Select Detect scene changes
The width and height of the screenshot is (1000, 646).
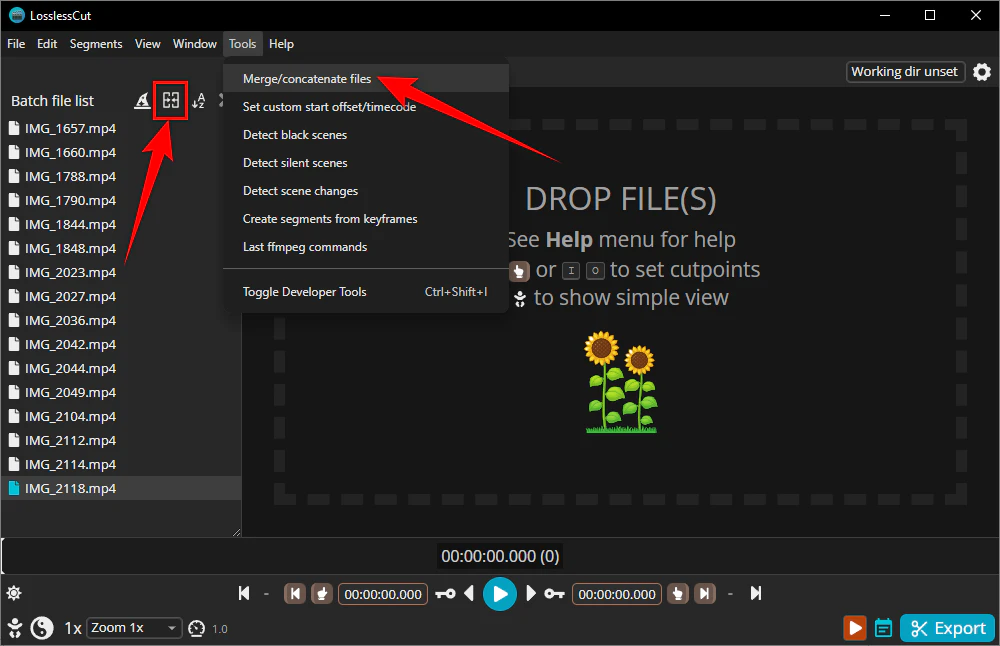coord(366,191)
